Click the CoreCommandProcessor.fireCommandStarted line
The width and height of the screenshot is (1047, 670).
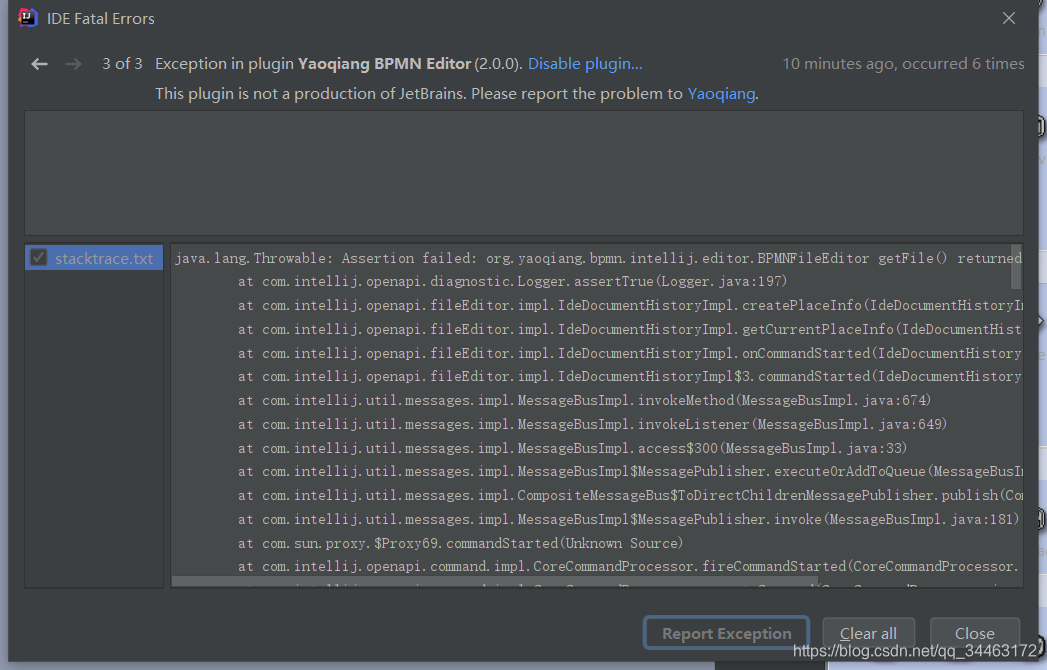[x=630, y=566]
